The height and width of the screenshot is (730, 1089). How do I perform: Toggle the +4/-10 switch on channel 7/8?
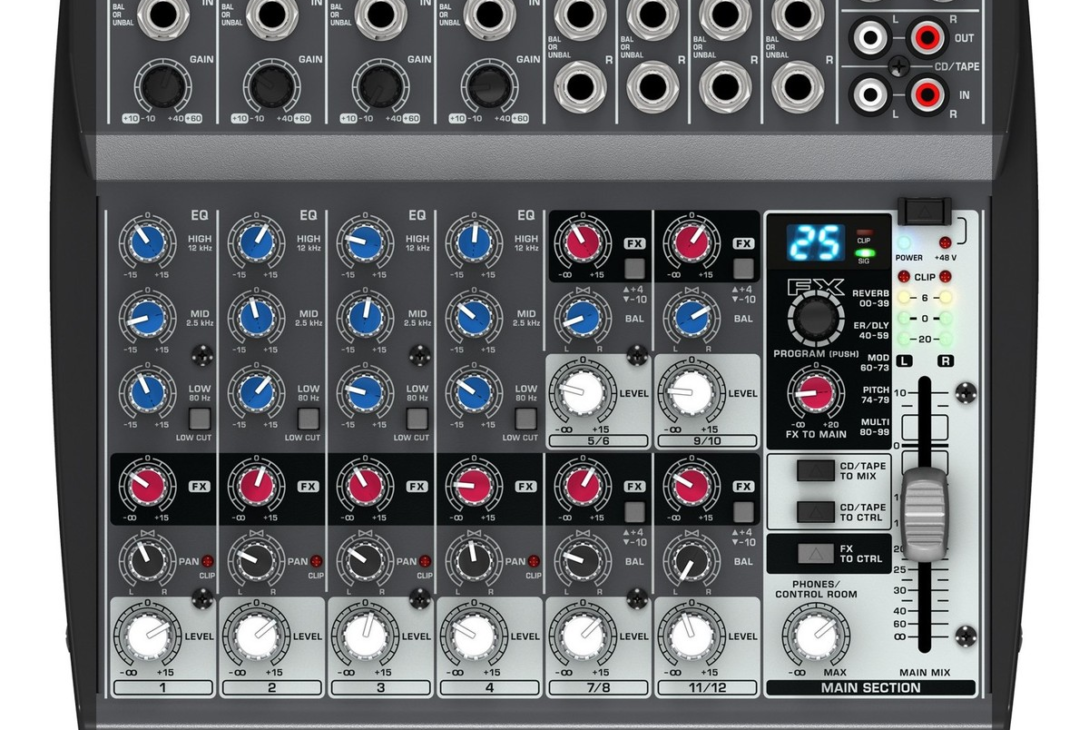(634, 512)
